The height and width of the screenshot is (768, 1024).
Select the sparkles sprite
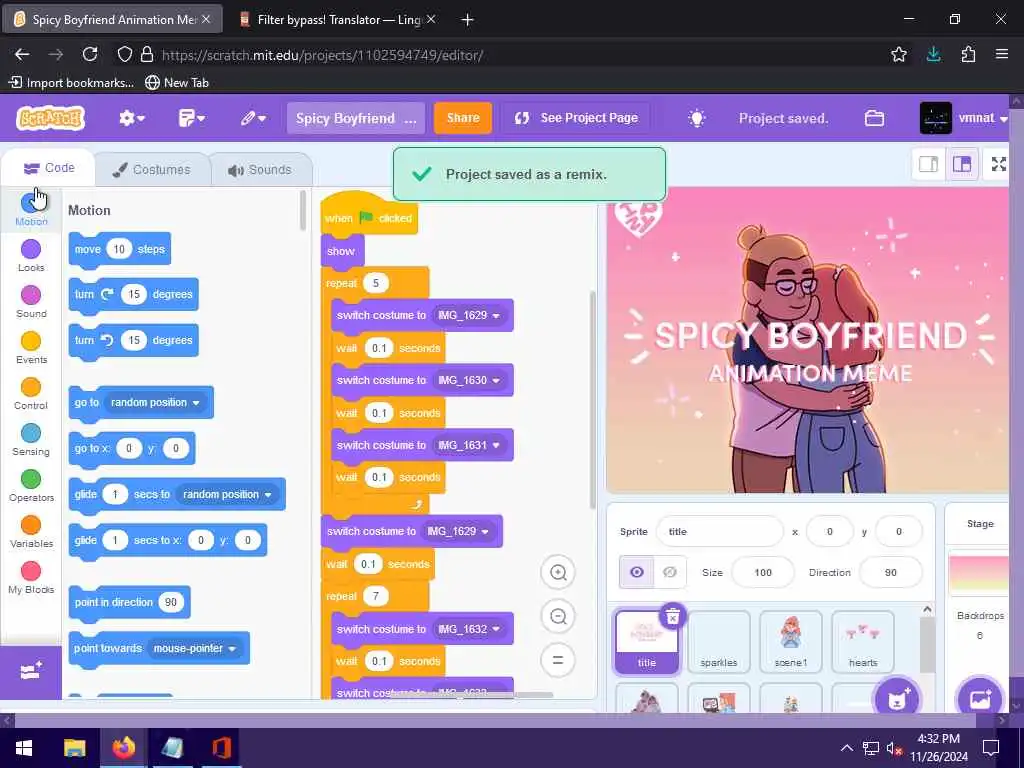tap(718, 642)
